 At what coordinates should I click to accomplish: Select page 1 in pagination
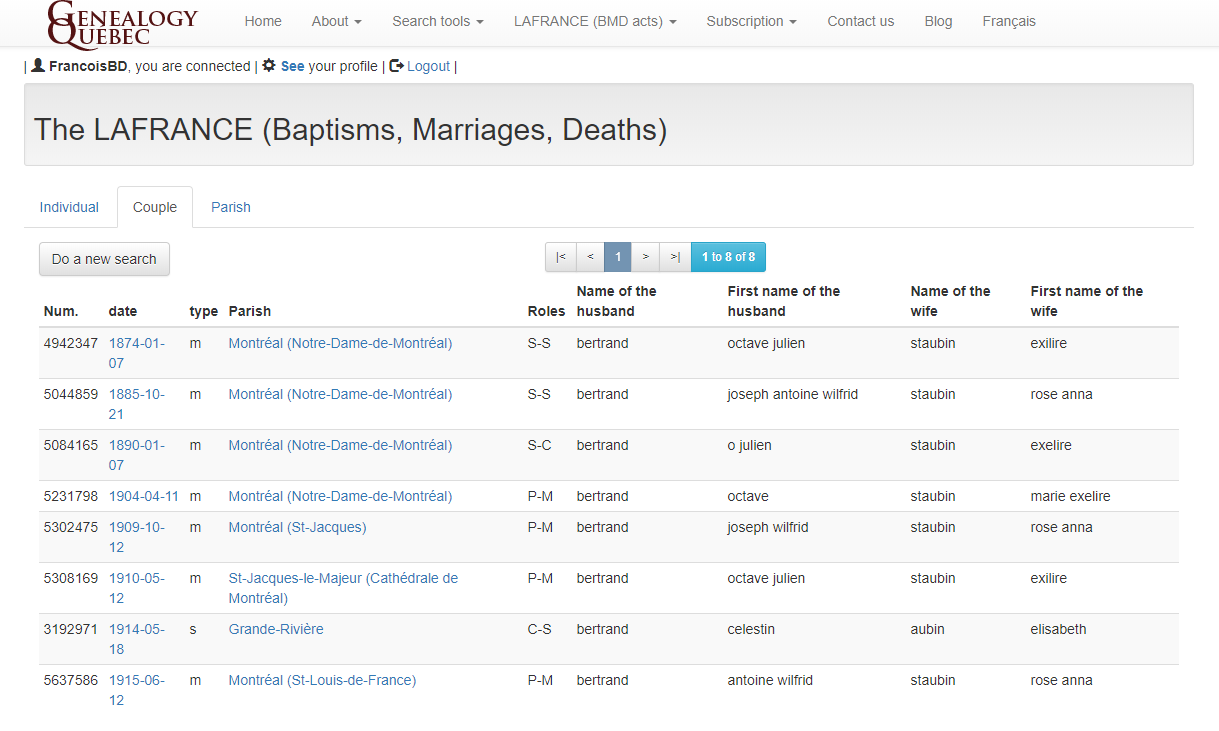pos(618,257)
